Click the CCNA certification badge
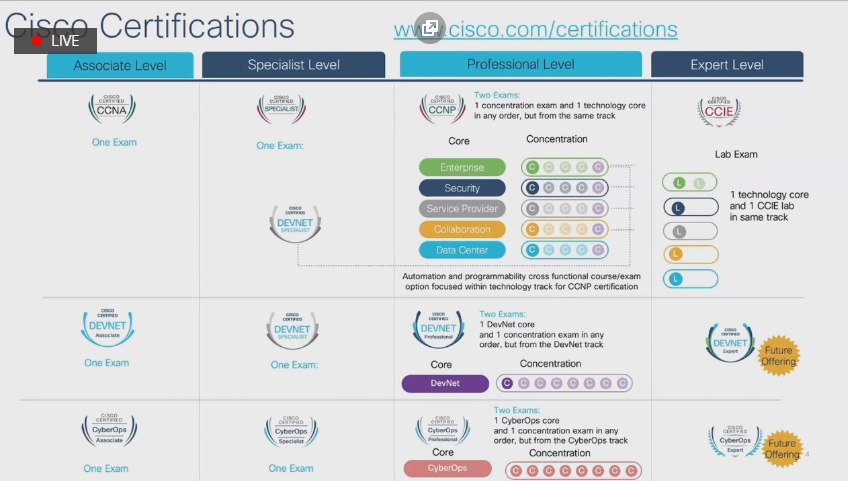Screen dimensions: 848x481 click(x=112, y=109)
